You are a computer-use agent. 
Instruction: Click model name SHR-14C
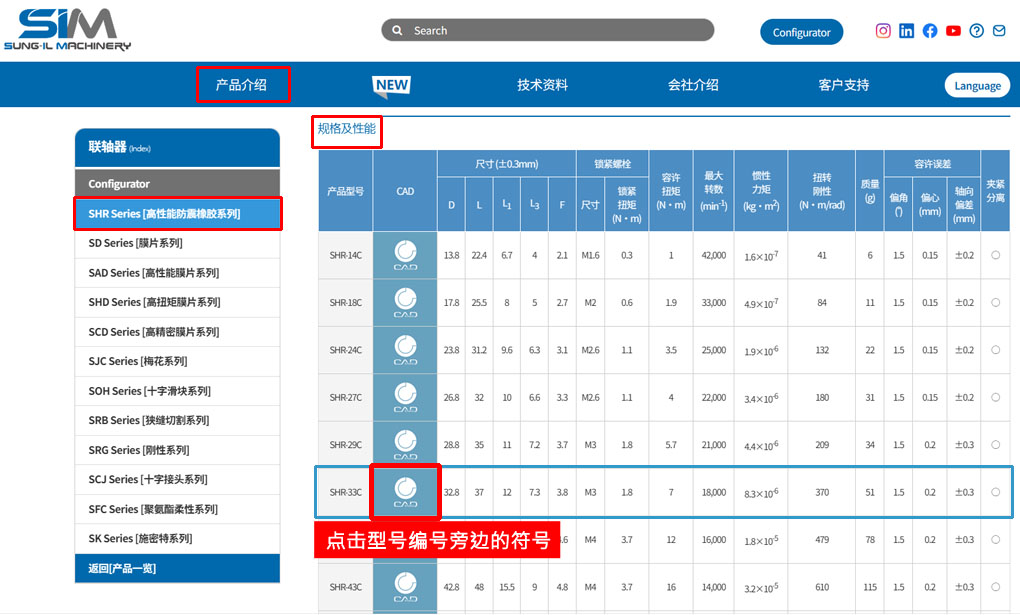pyautogui.click(x=345, y=255)
